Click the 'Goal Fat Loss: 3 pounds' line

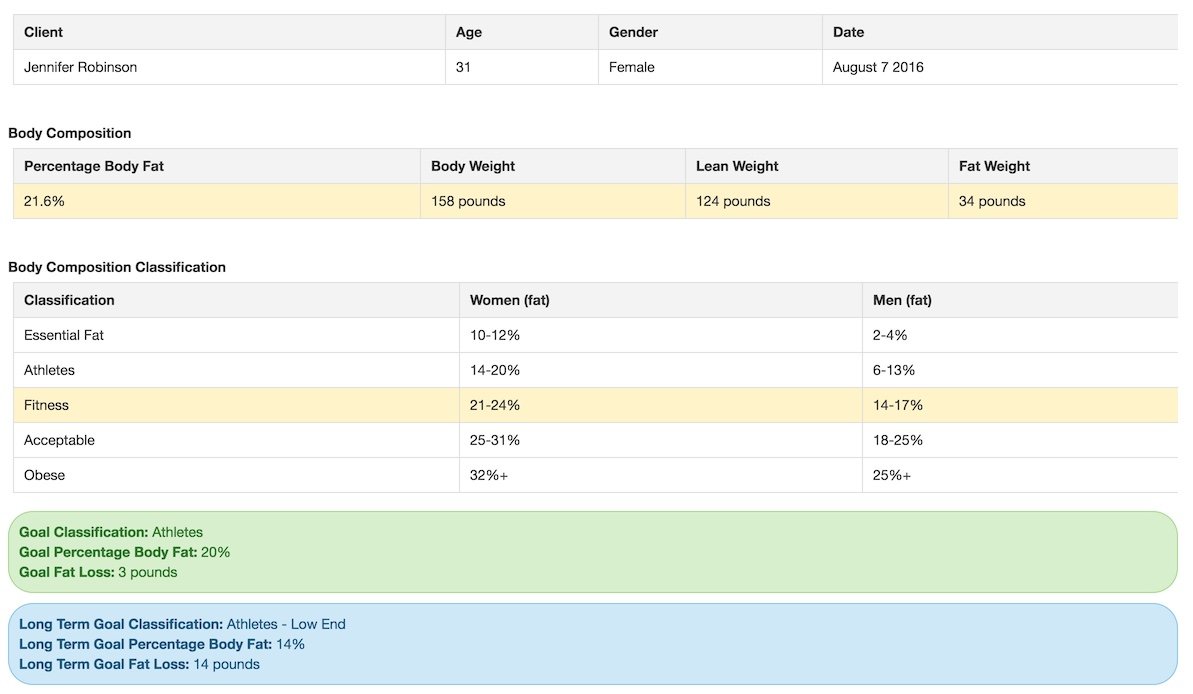point(98,572)
